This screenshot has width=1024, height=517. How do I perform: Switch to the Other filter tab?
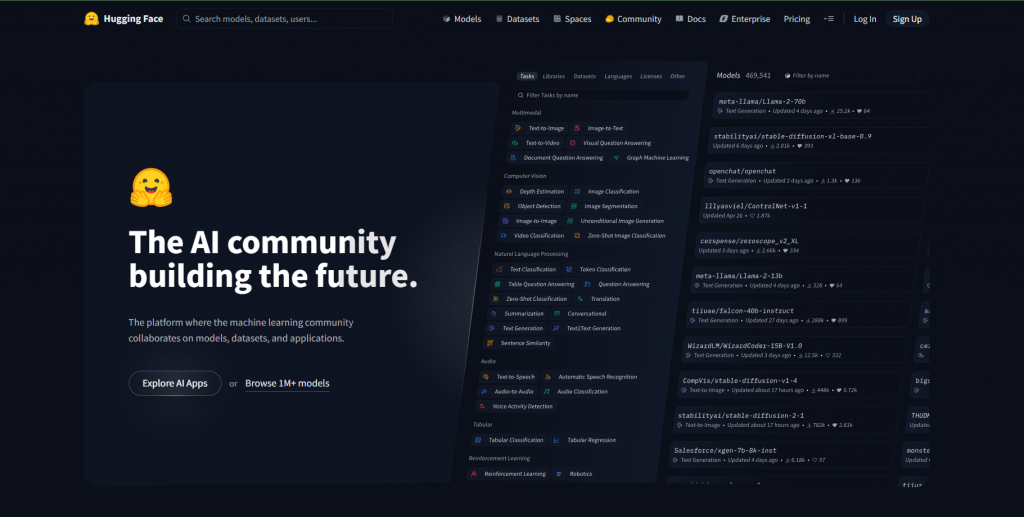tap(678, 76)
